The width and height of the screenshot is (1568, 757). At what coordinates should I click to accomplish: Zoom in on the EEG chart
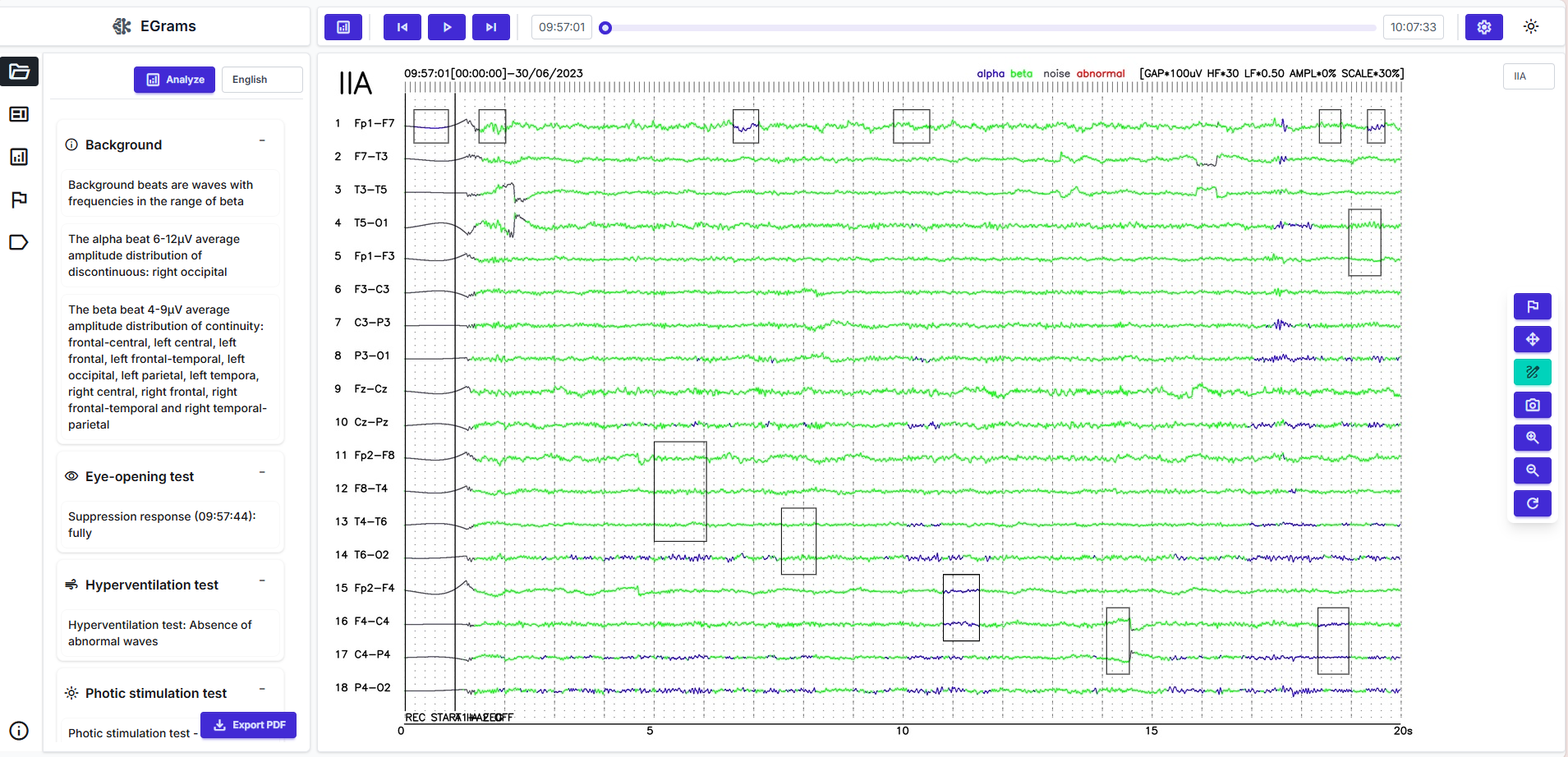click(1532, 438)
